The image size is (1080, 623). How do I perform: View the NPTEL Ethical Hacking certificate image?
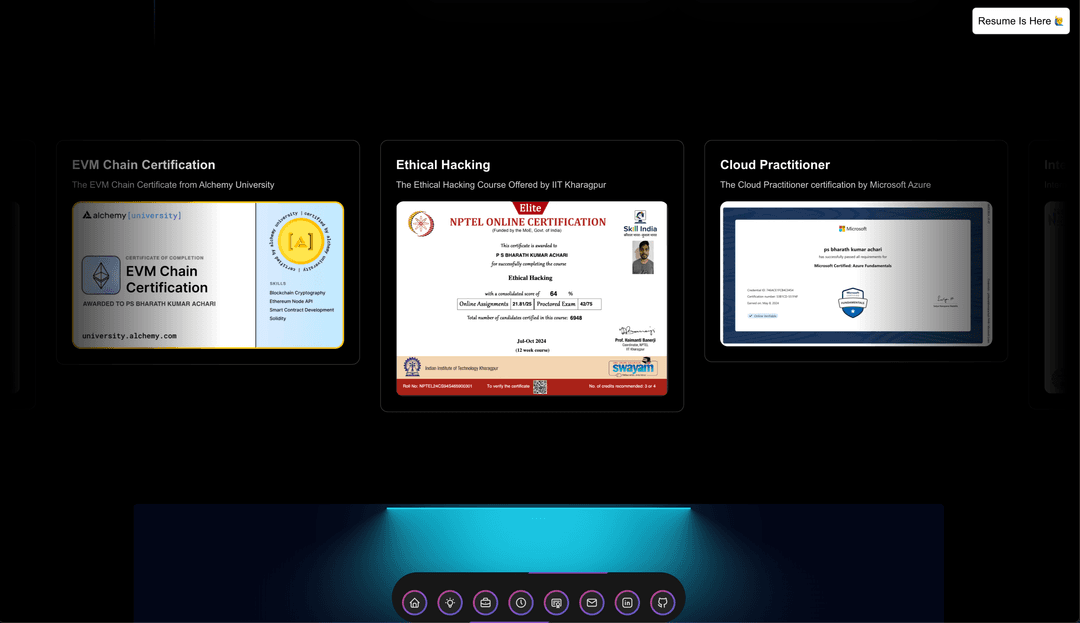pyautogui.click(x=532, y=299)
